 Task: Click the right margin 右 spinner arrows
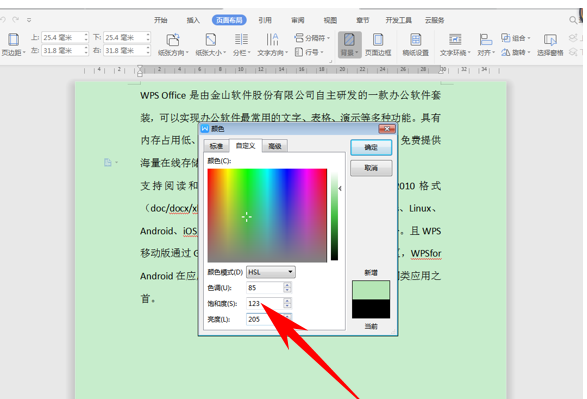pyautogui.click(x=148, y=51)
